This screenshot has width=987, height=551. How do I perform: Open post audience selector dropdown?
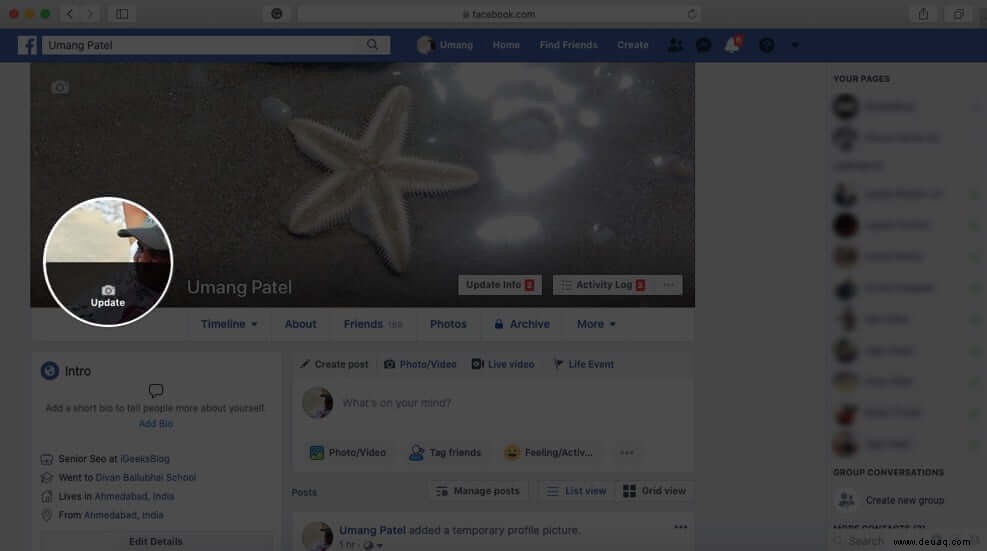click(372, 545)
